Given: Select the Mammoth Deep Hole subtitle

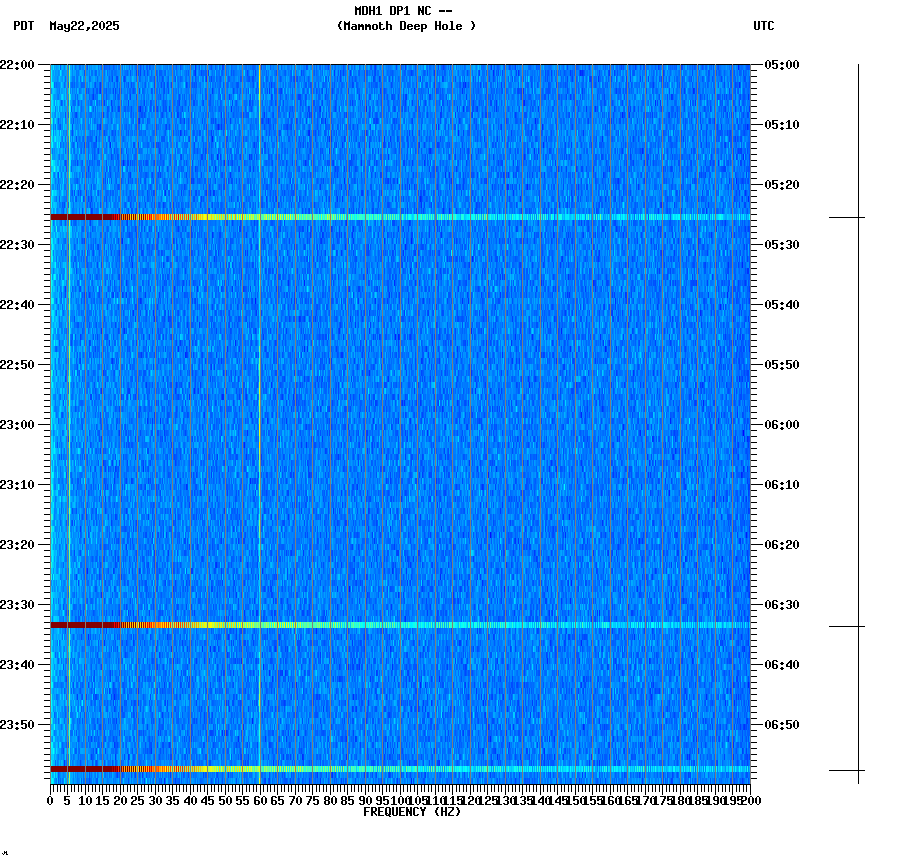Looking at the screenshot, I should [x=404, y=27].
